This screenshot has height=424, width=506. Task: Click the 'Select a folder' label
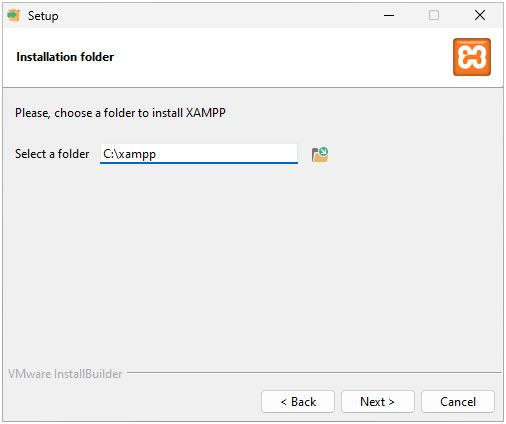[x=52, y=154]
